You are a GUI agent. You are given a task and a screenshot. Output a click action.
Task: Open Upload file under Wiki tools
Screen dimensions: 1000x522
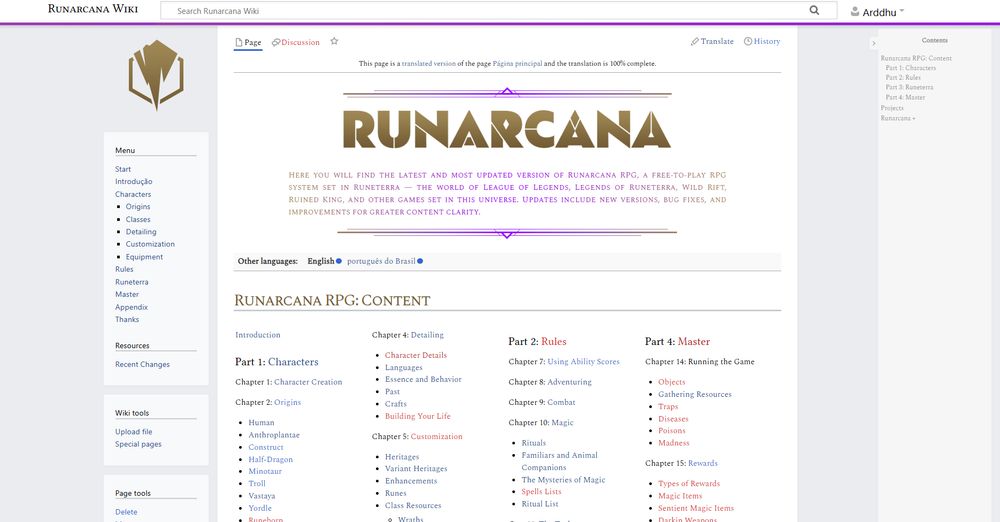pos(133,431)
